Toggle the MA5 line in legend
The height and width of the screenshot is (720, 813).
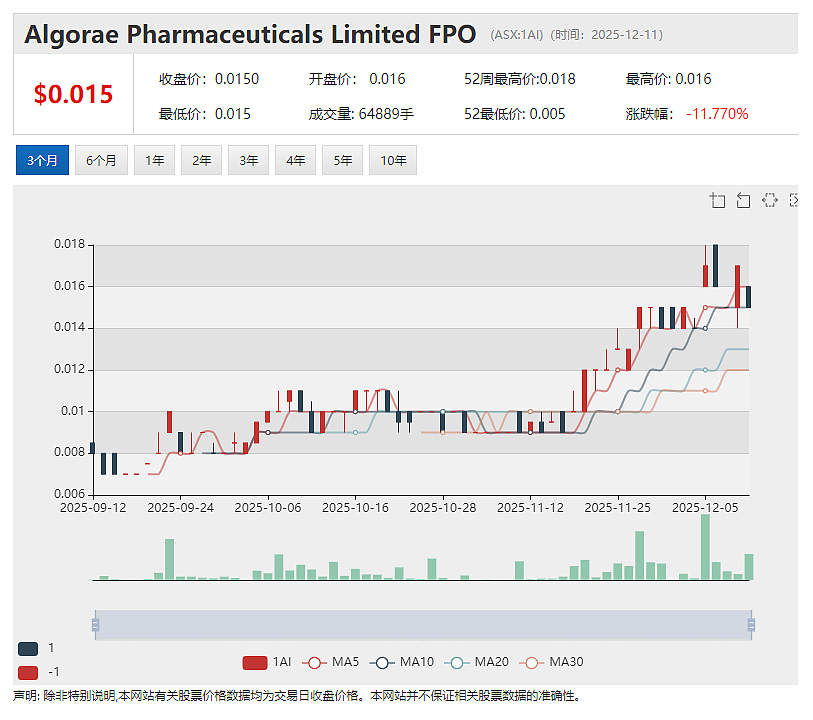pos(331,662)
